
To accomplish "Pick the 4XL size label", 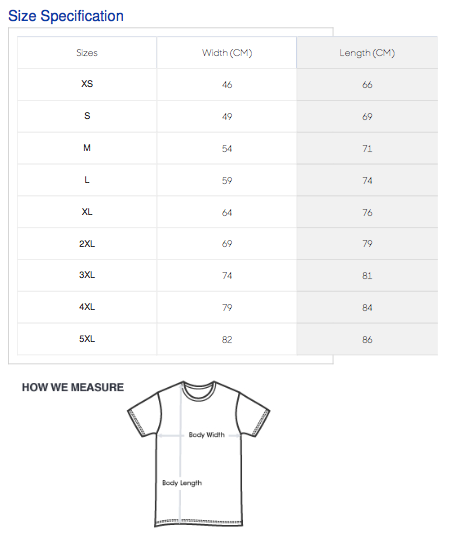I will 87,307.
